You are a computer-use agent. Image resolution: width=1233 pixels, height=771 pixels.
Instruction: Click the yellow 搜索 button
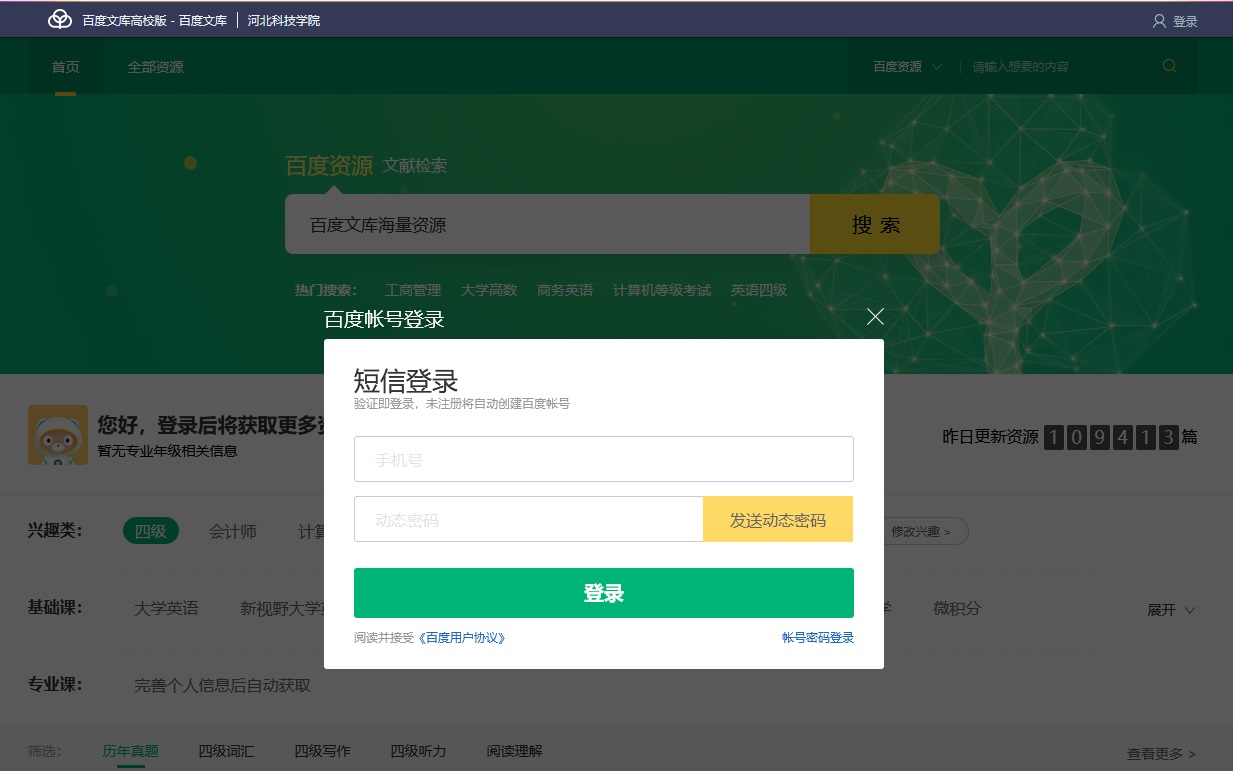pyautogui.click(x=875, y=224)
